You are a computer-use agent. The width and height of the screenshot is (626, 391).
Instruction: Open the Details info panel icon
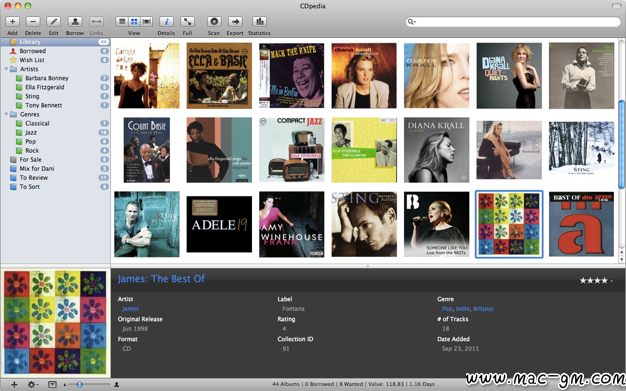tap(166, 22)
